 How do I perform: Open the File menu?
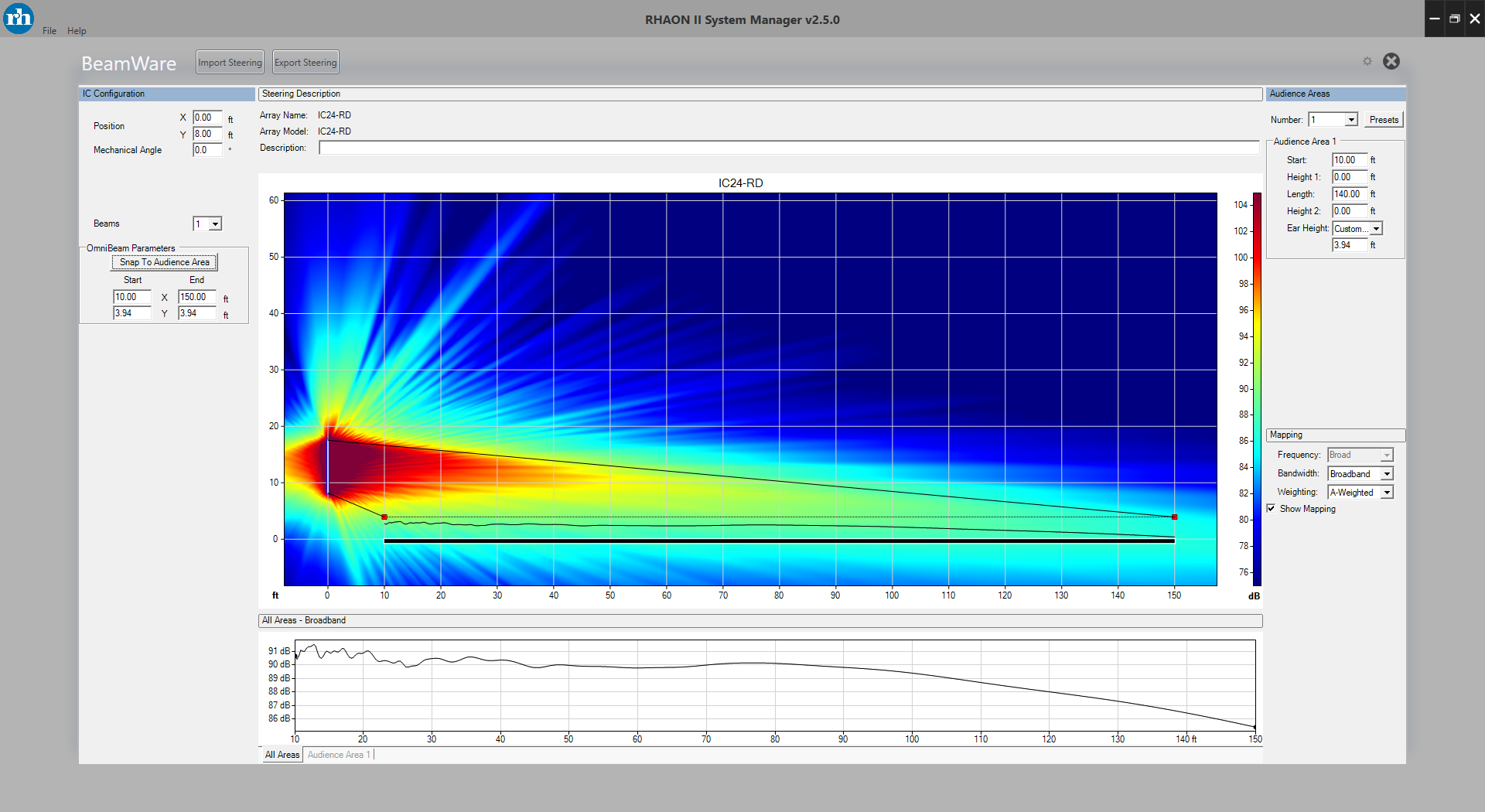49,31
